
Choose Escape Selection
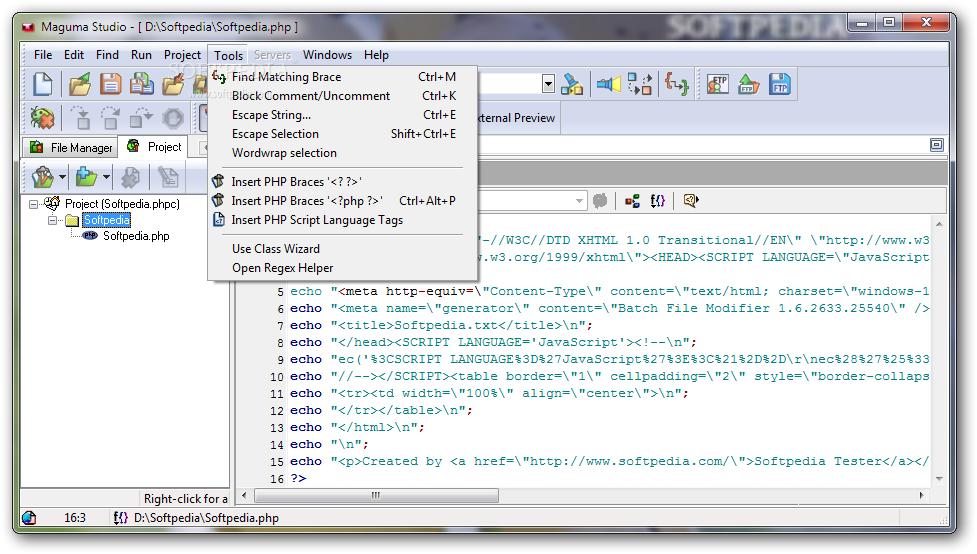pyautogui.click(x=343, y=134)
